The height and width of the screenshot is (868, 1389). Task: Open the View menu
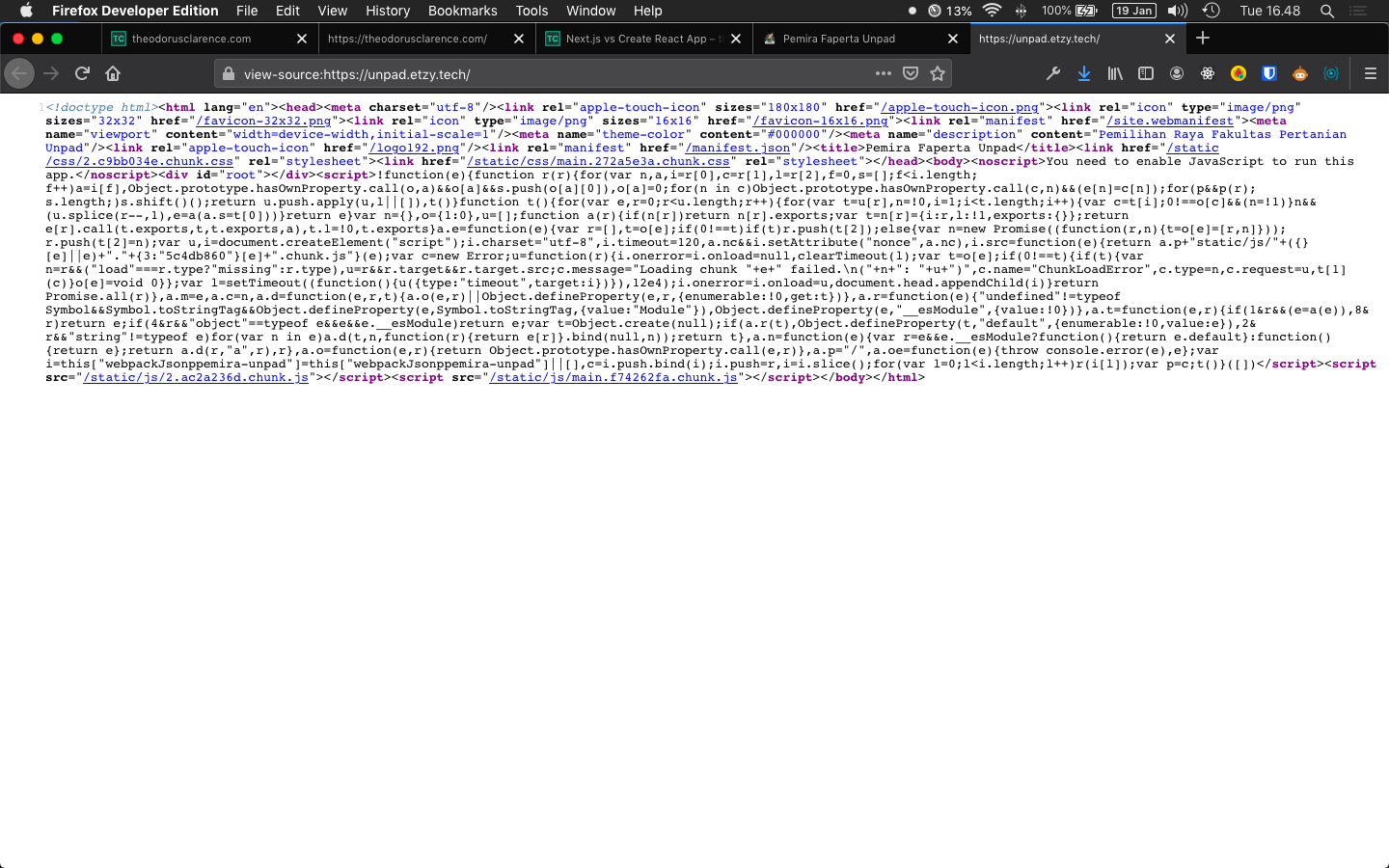pos(332,11)
